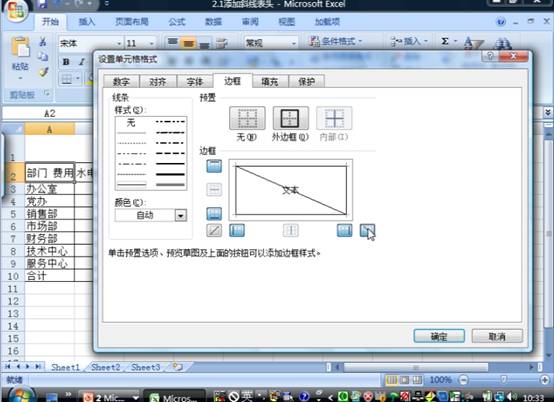Click the diagonal-up border icon
The width and height of the screenshot is (554, 402).
click(214, 231)
